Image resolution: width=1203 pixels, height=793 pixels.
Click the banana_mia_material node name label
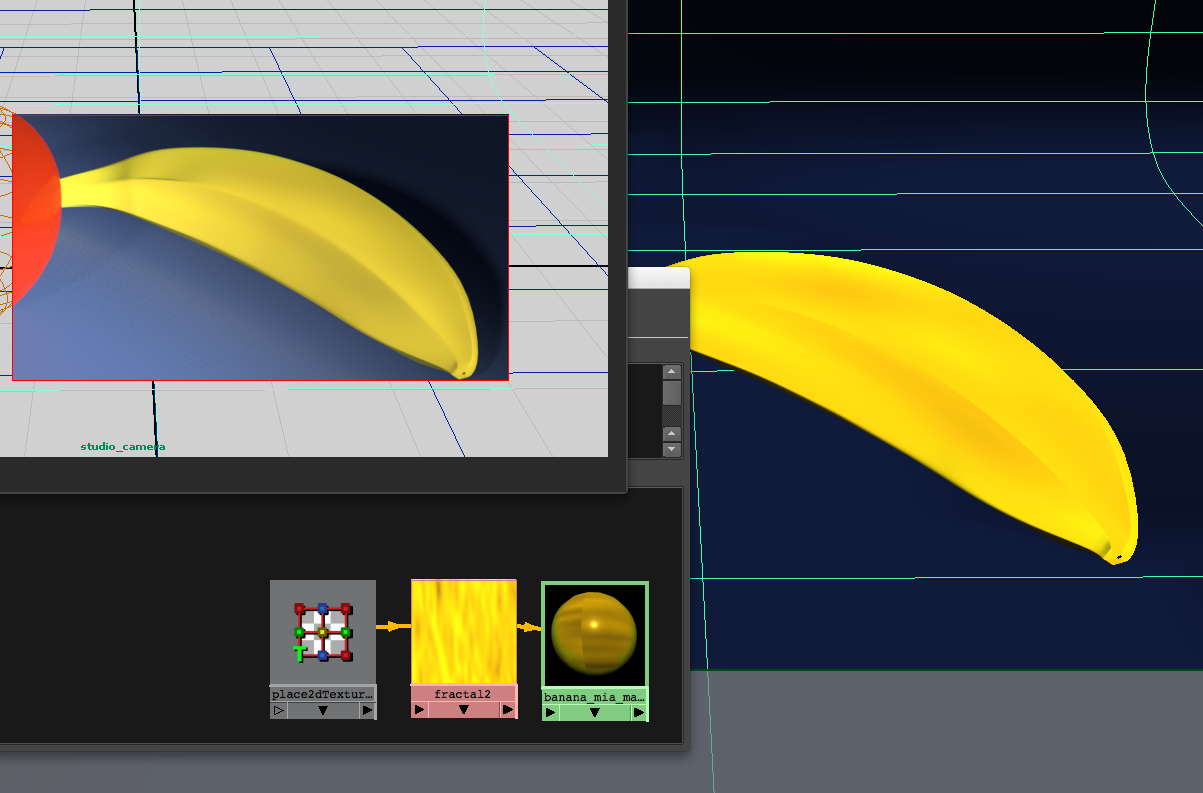594,696
